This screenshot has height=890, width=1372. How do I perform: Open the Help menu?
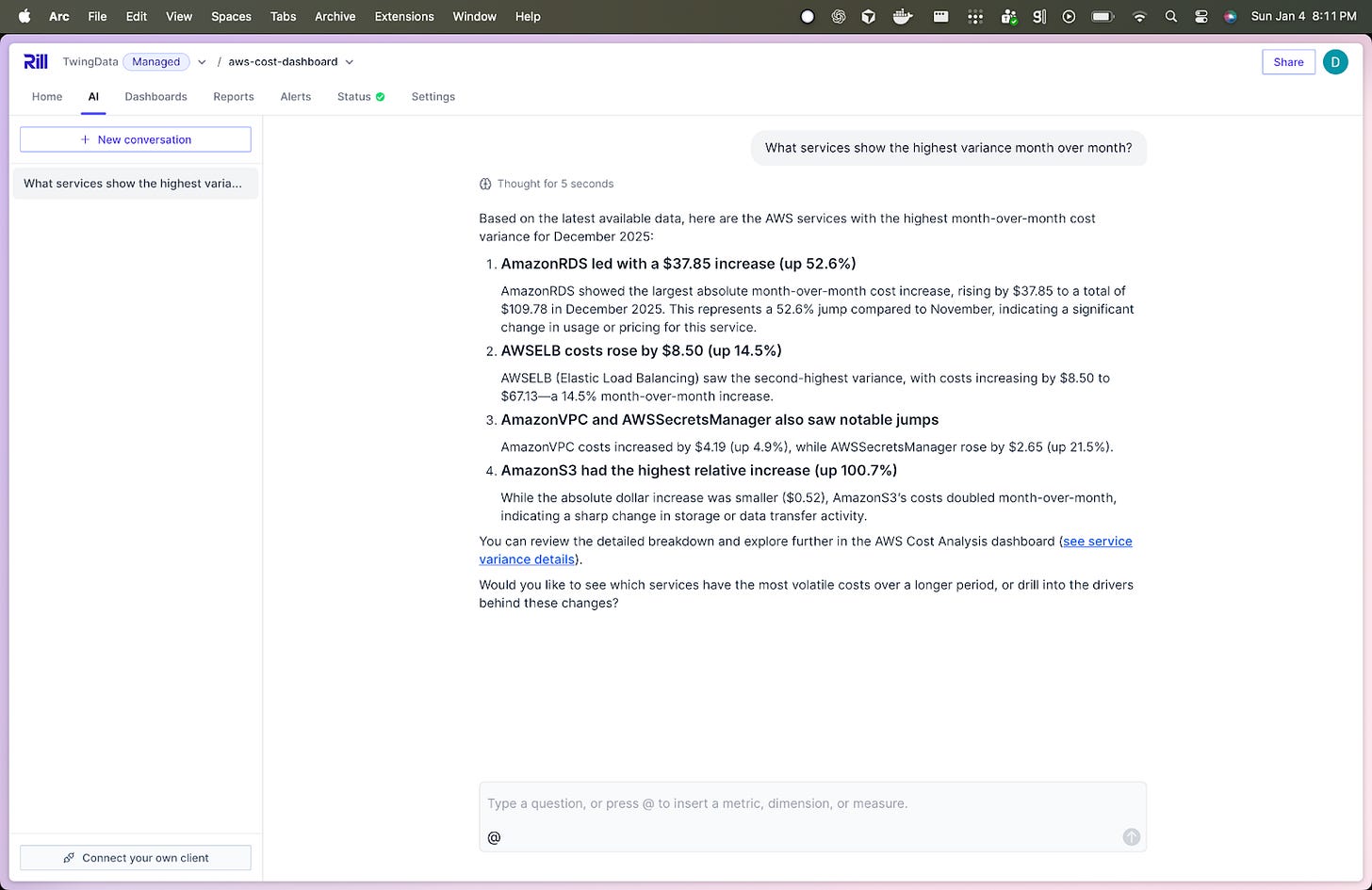coord(528,16)
